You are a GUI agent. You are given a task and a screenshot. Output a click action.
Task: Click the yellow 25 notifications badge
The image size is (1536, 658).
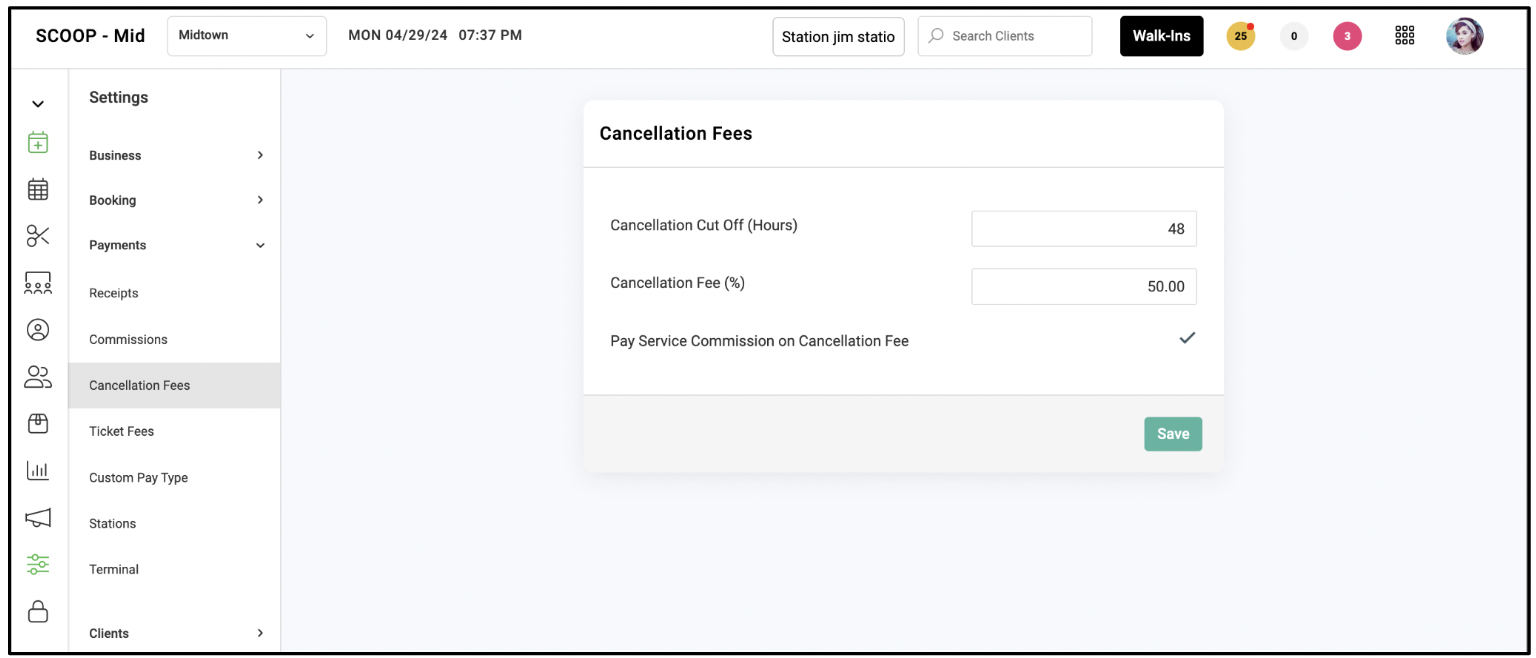[1240, 36]
